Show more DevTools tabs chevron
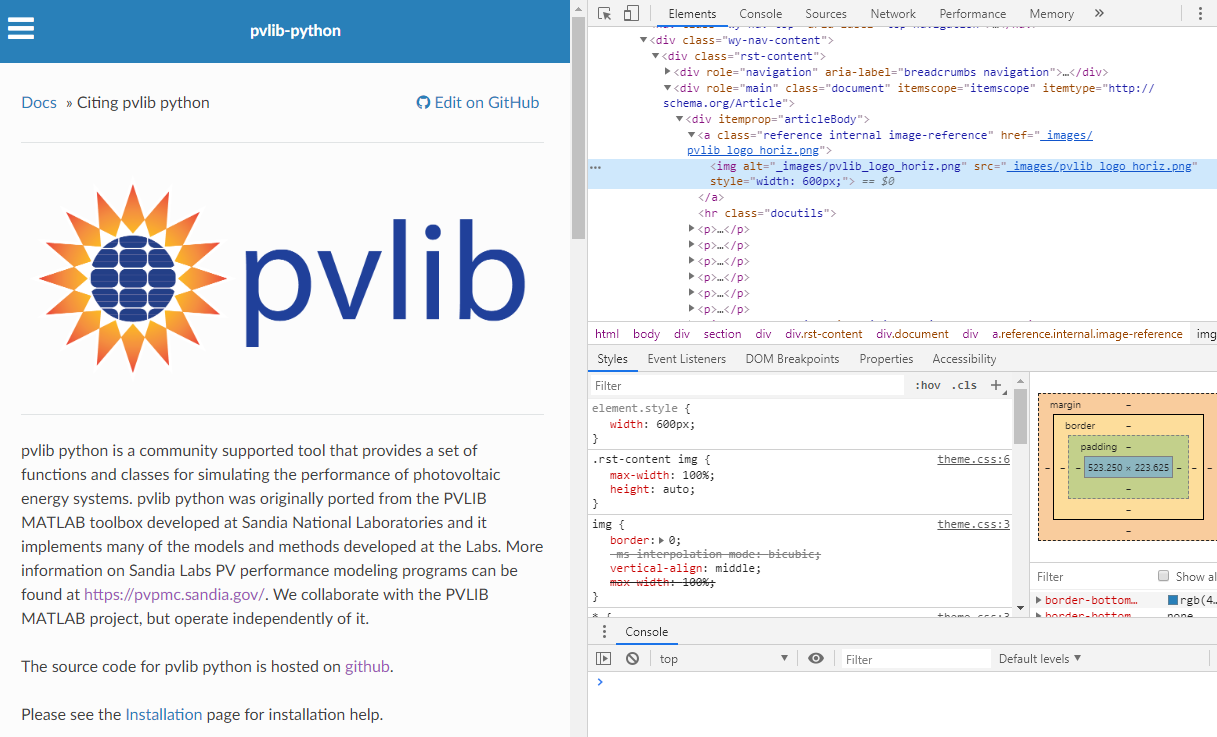 [1099, 13]
